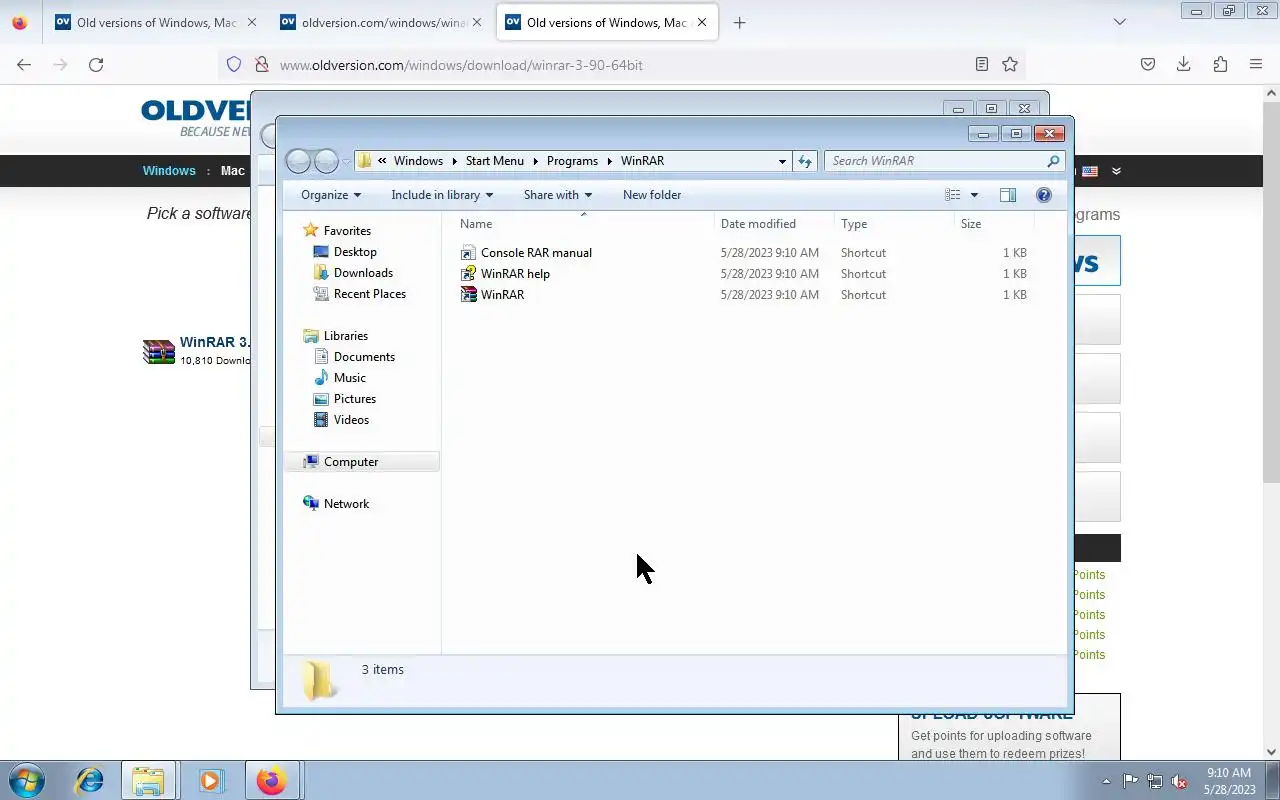Select Computer in navigation pane
Viewport: 1280px width, 800px height.
(x=351, y=462)
